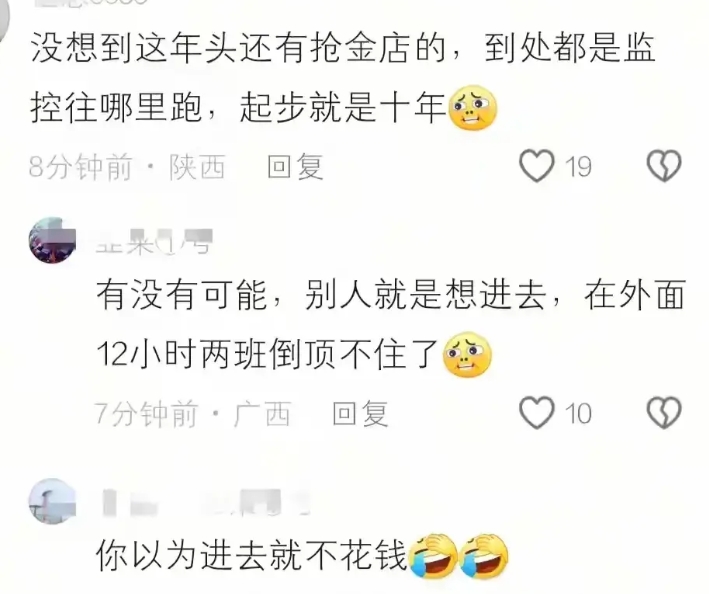This screenshot has height=594, width=709.
Task: Like the comment with 19 likes
Action: [537, 166]
